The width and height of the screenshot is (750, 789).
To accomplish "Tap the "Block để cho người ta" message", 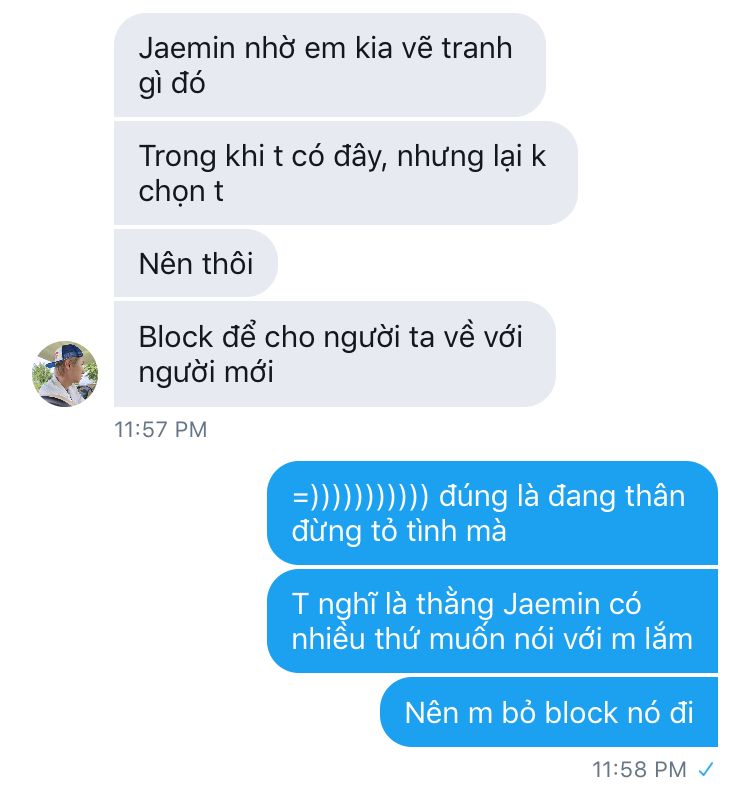I will (335, 354).
